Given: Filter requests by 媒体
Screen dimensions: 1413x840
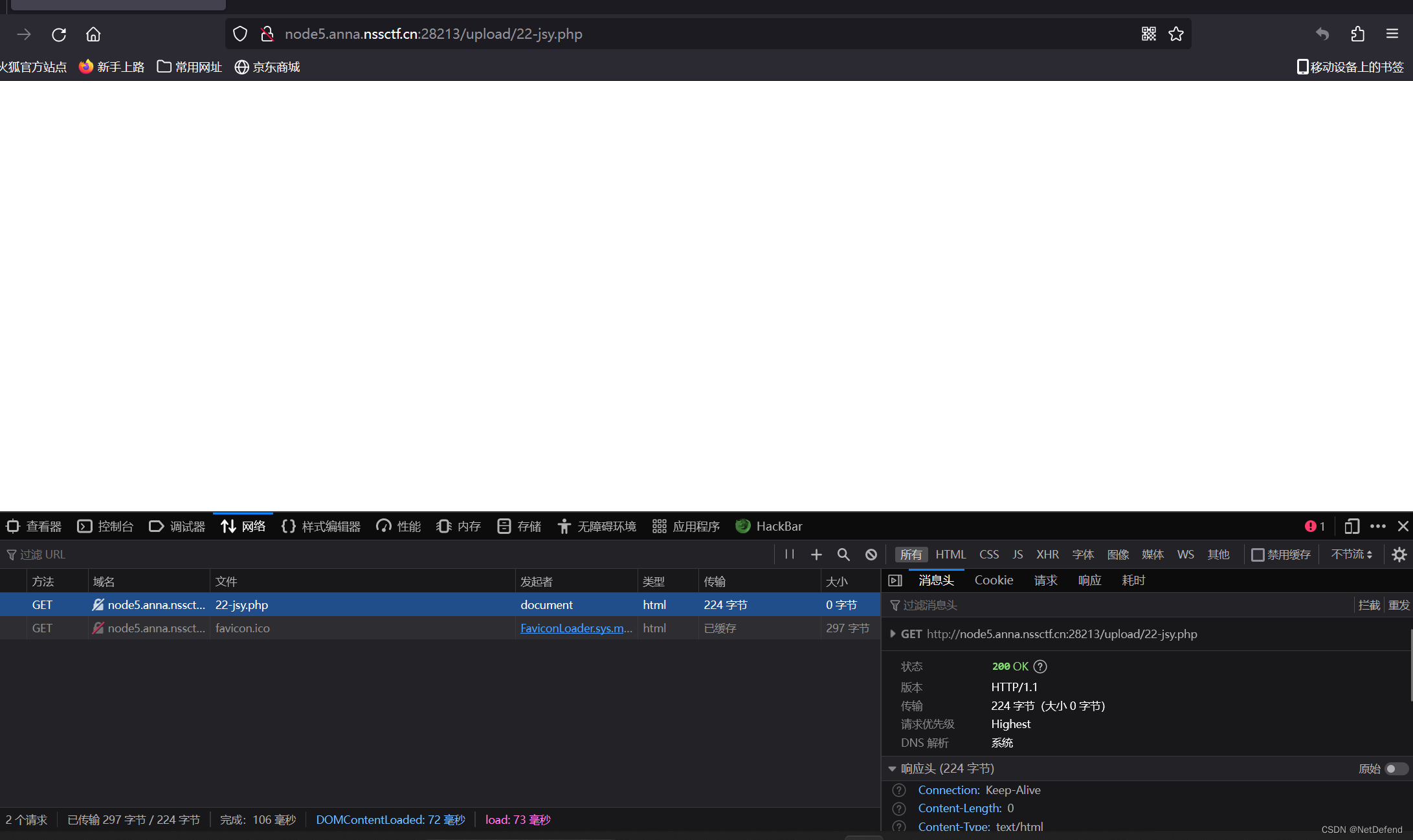Looking at the screenshot, I should pyautogui.click(x=1153, y=555).
